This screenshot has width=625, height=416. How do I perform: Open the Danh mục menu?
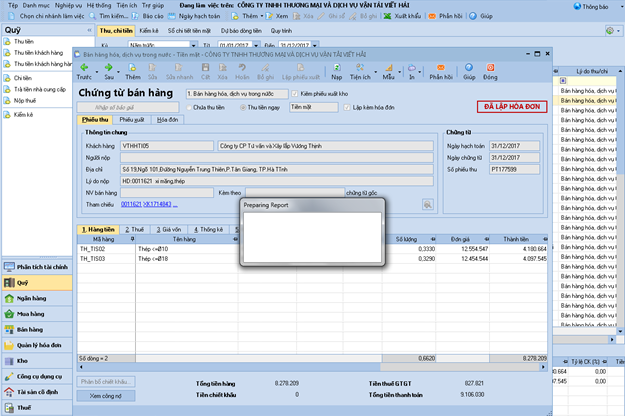[x=36, y=6]
